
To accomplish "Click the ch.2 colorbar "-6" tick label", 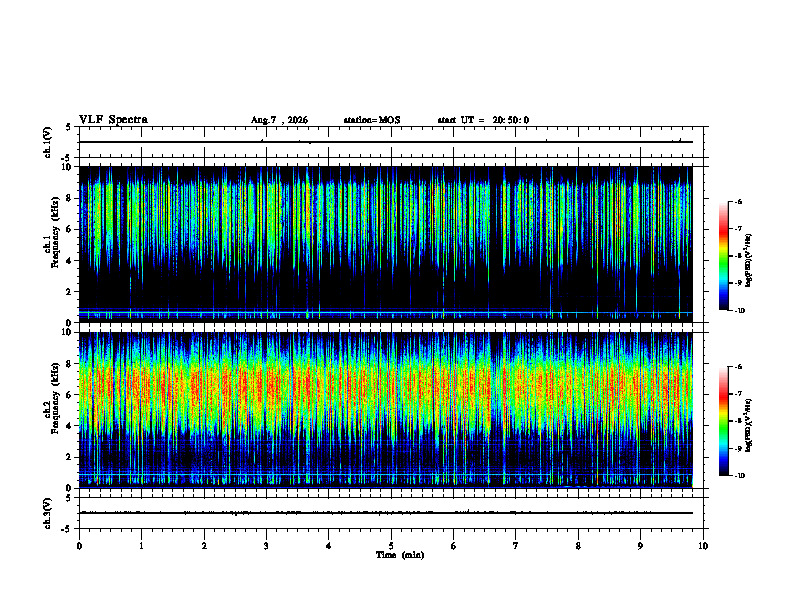I will coord(739,367).
